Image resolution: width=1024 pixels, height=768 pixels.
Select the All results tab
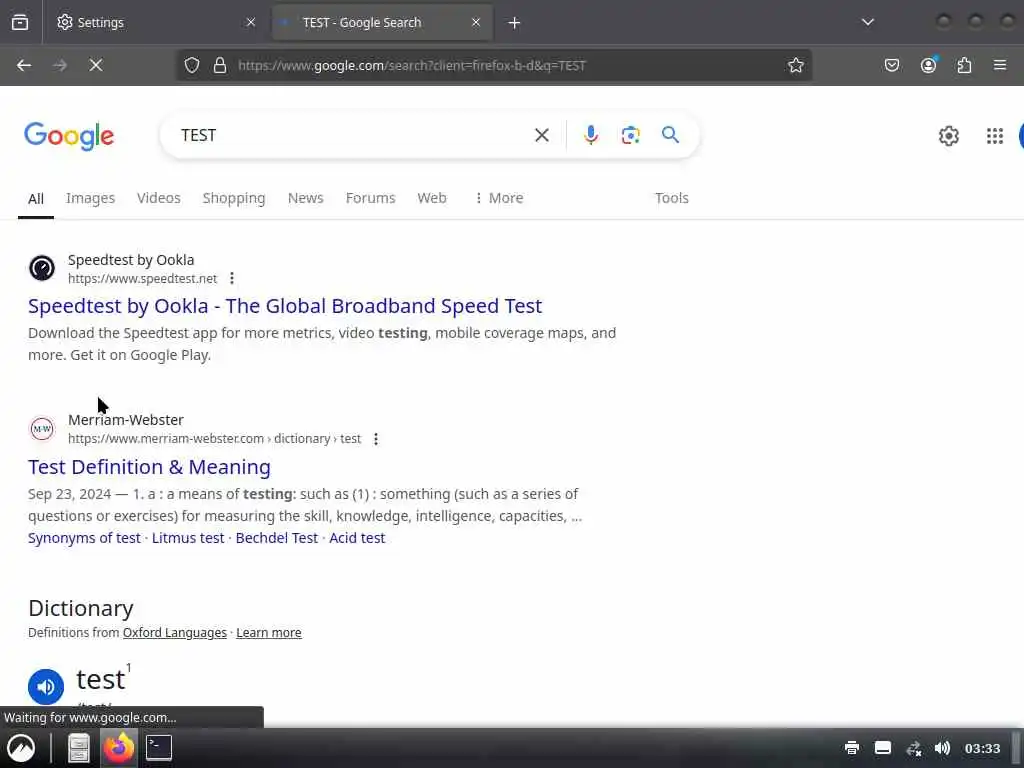point(36,199)
